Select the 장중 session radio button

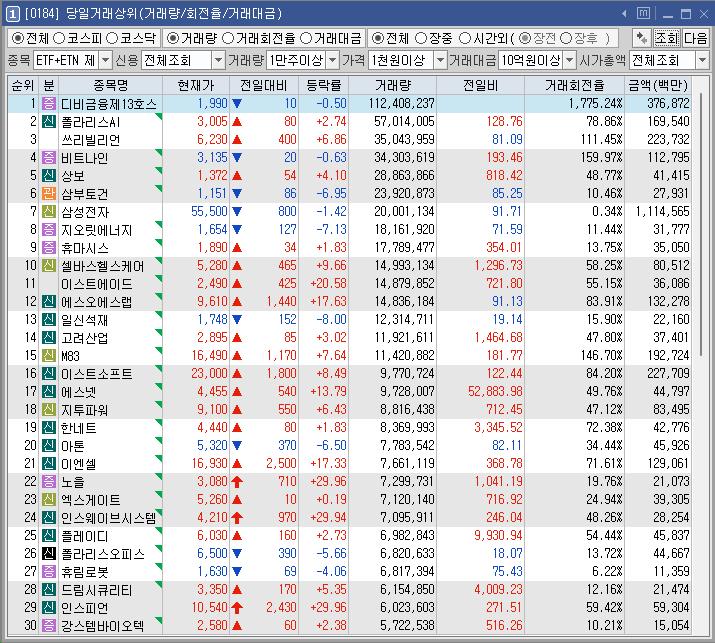[x=421, y=38]
